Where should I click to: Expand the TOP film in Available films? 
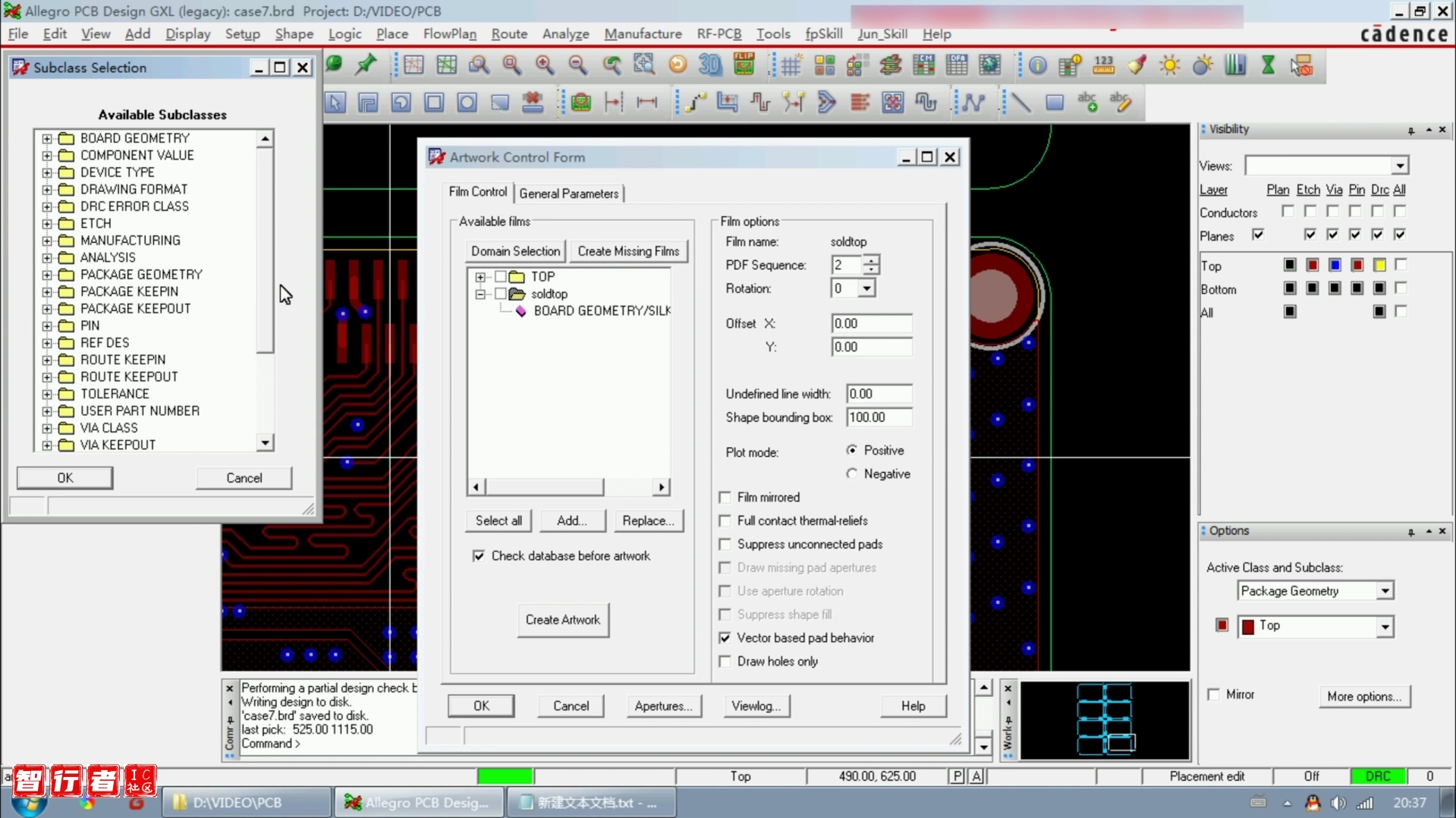click(480, 277)
